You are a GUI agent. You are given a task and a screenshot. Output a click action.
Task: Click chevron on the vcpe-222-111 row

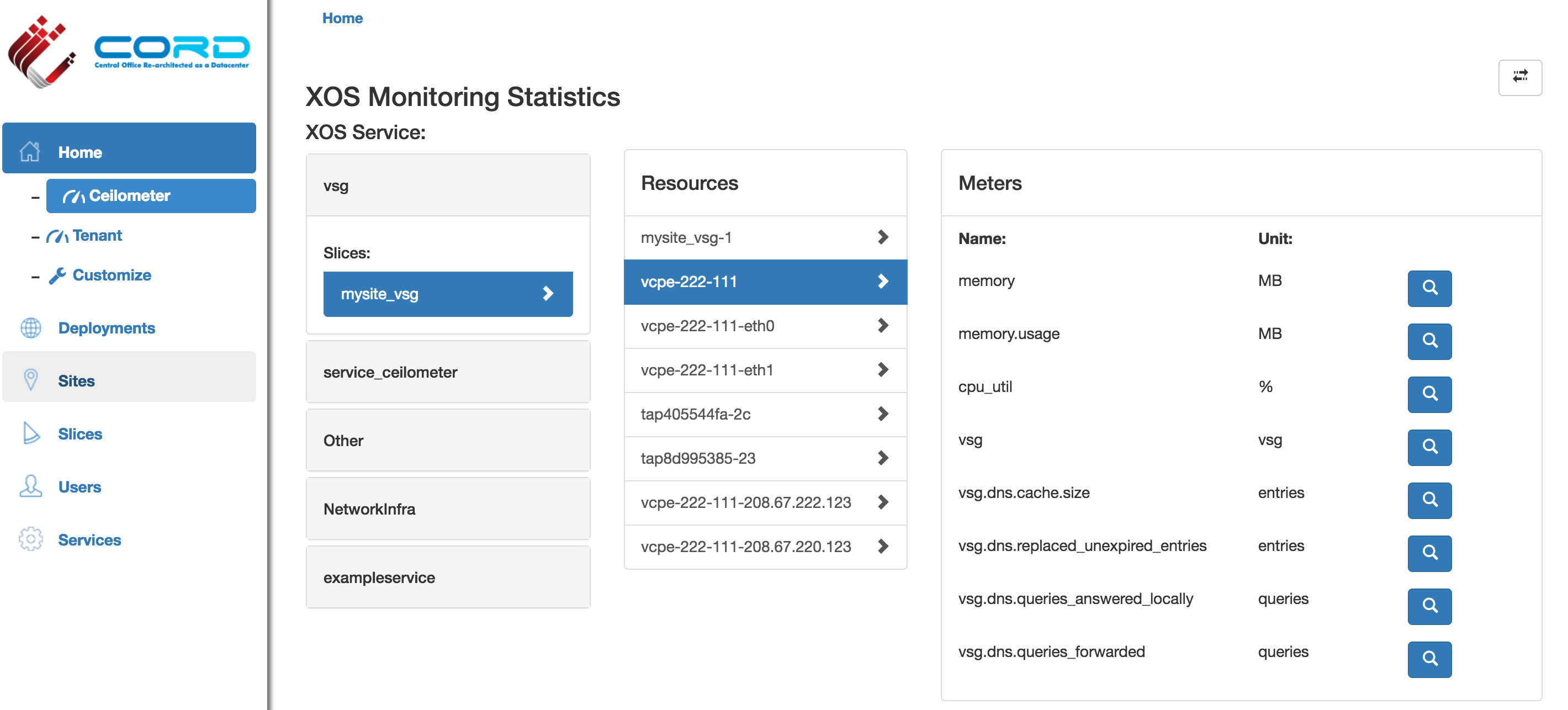(x=883, y=282)
